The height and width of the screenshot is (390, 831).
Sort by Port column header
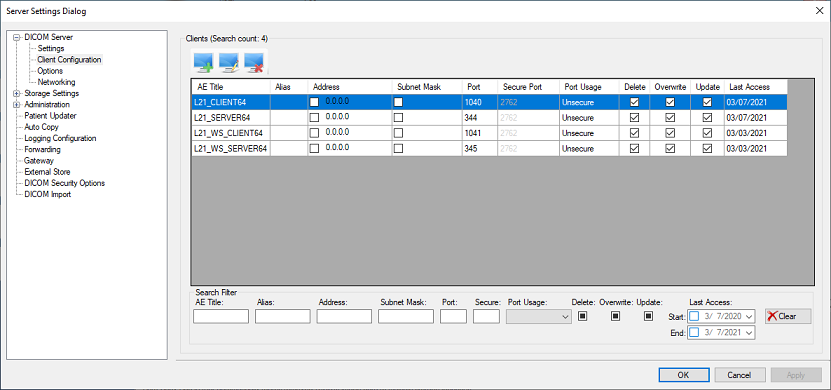click(480, 87)
